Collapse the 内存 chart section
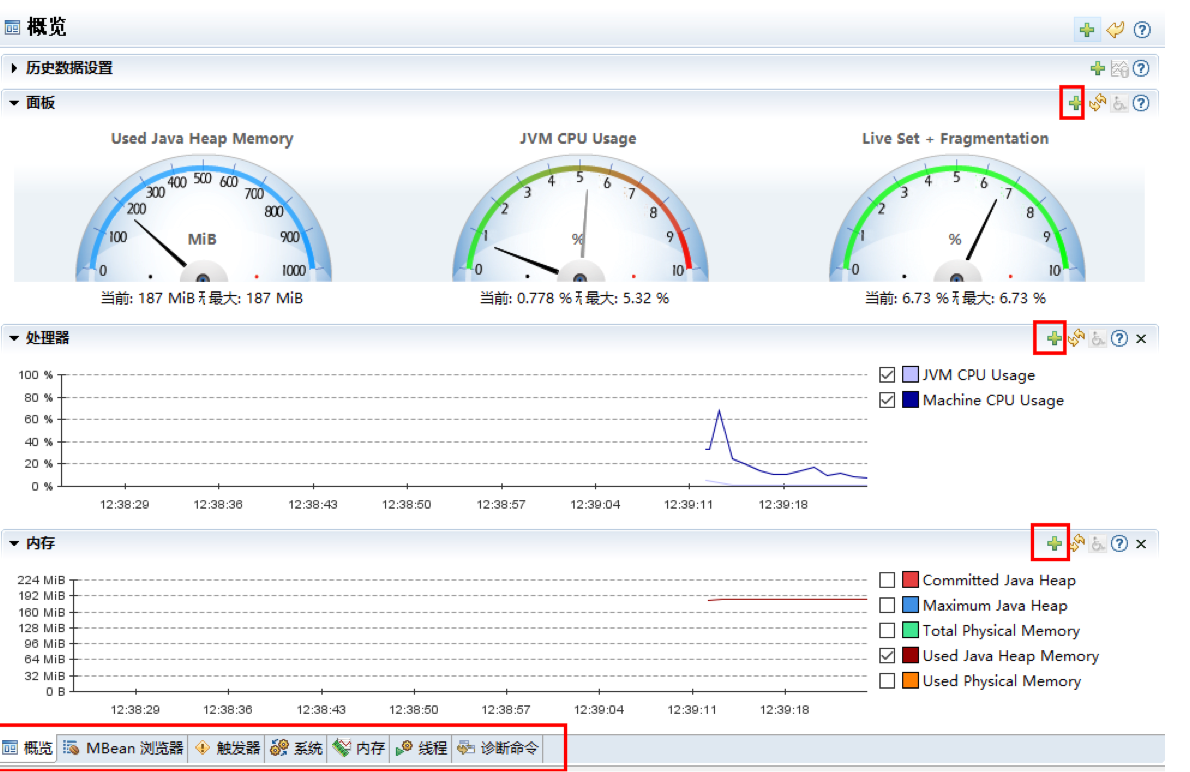 tap(14, 543)
